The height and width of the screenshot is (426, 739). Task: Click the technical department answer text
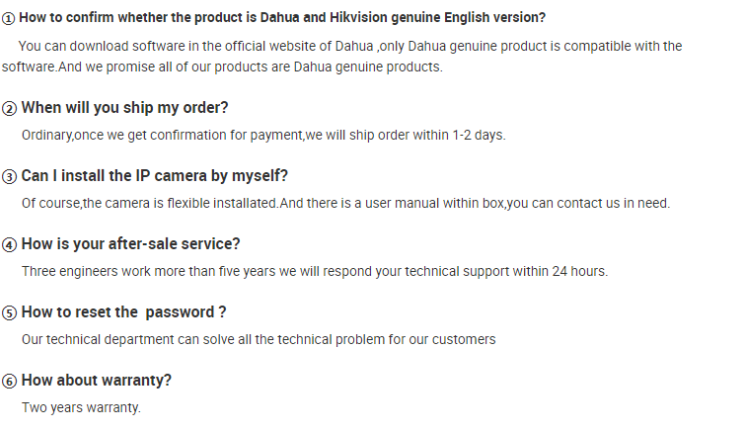258,340
